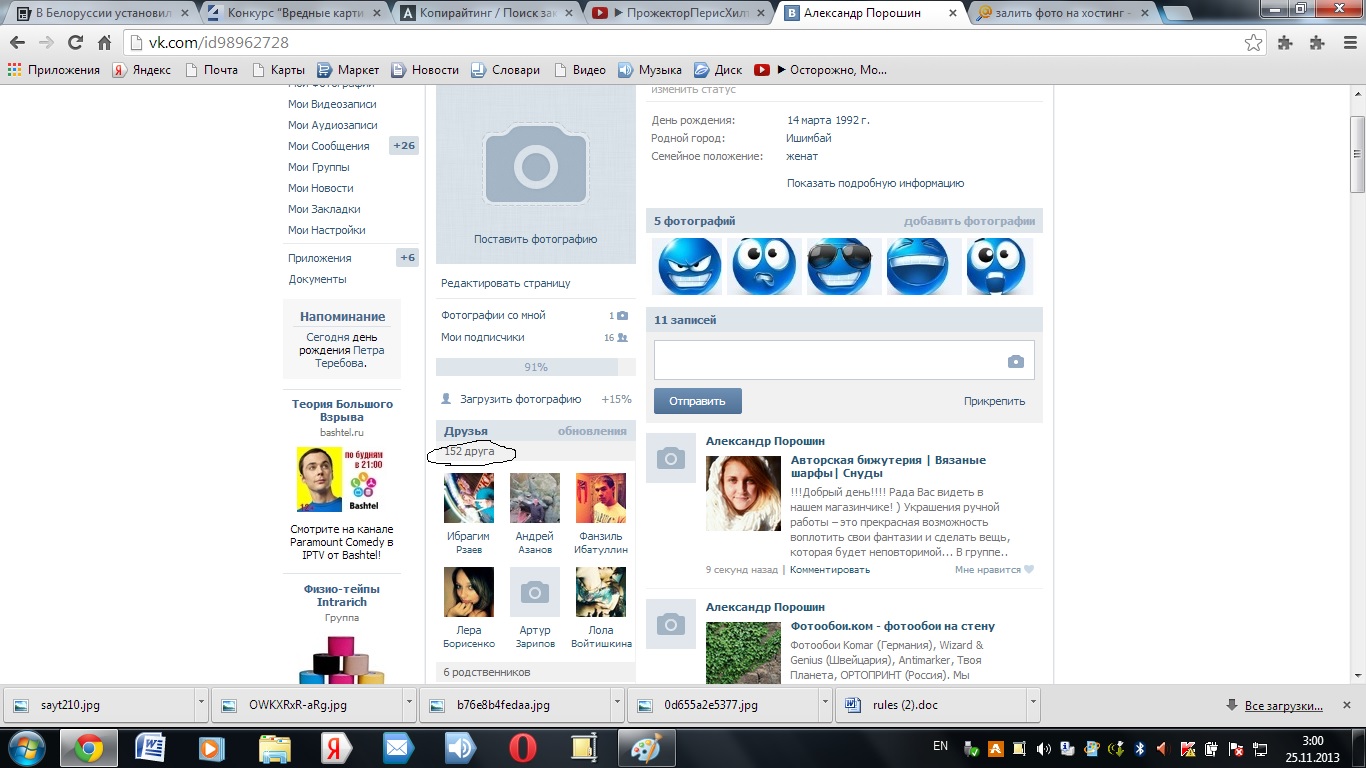
Task: Click the Прикрепить link
Action: 994,401
